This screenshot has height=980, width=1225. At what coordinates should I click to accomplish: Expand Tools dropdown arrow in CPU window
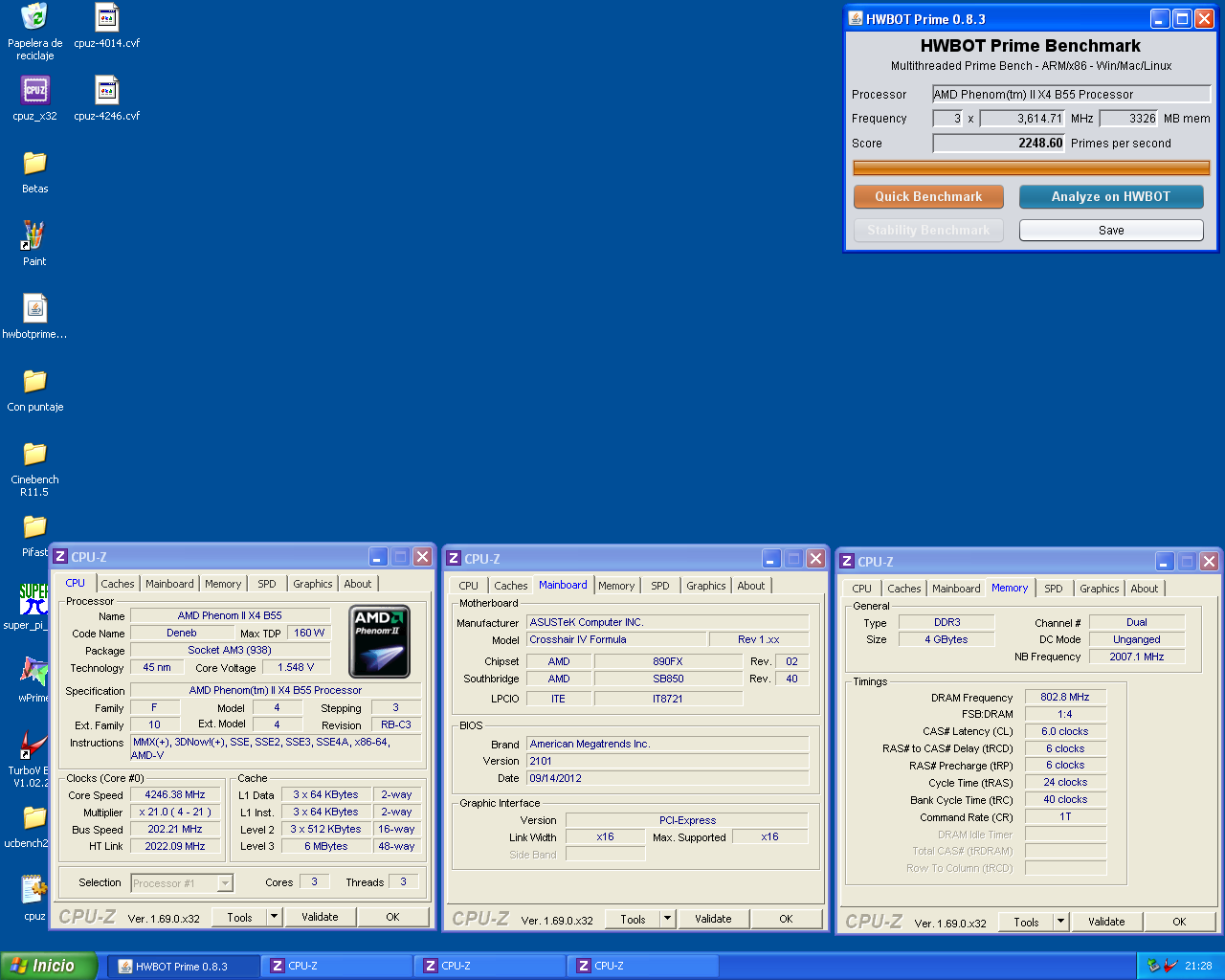274,917
